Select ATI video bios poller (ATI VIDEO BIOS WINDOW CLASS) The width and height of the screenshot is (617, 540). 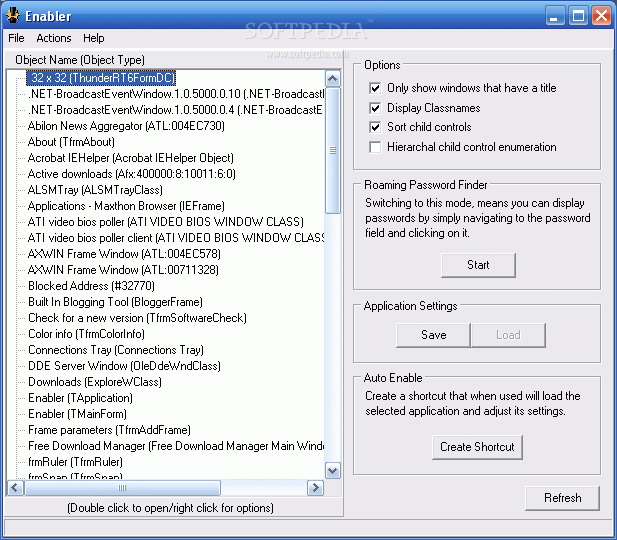click(166, 222)
